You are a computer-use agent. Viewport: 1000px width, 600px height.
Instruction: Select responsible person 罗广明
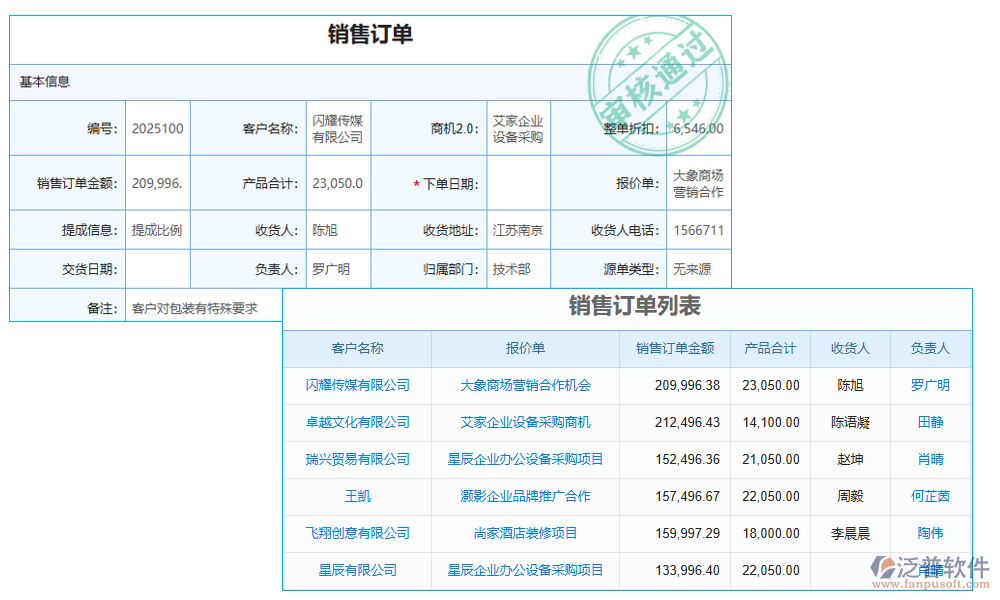point(930,385)
